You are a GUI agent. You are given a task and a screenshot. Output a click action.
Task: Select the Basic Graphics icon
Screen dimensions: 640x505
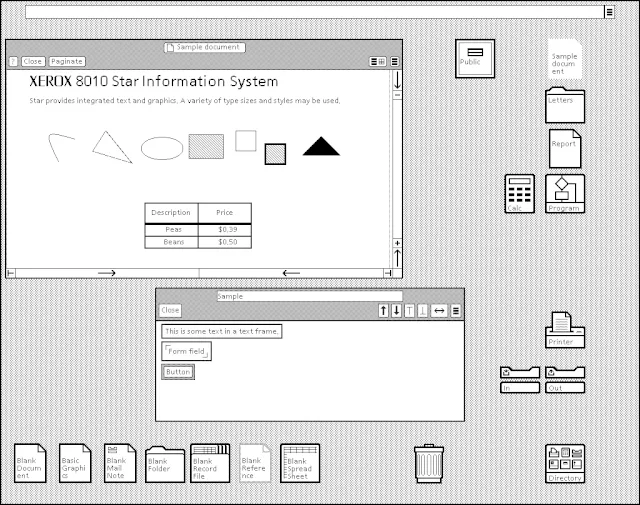(x=75, y=463)
